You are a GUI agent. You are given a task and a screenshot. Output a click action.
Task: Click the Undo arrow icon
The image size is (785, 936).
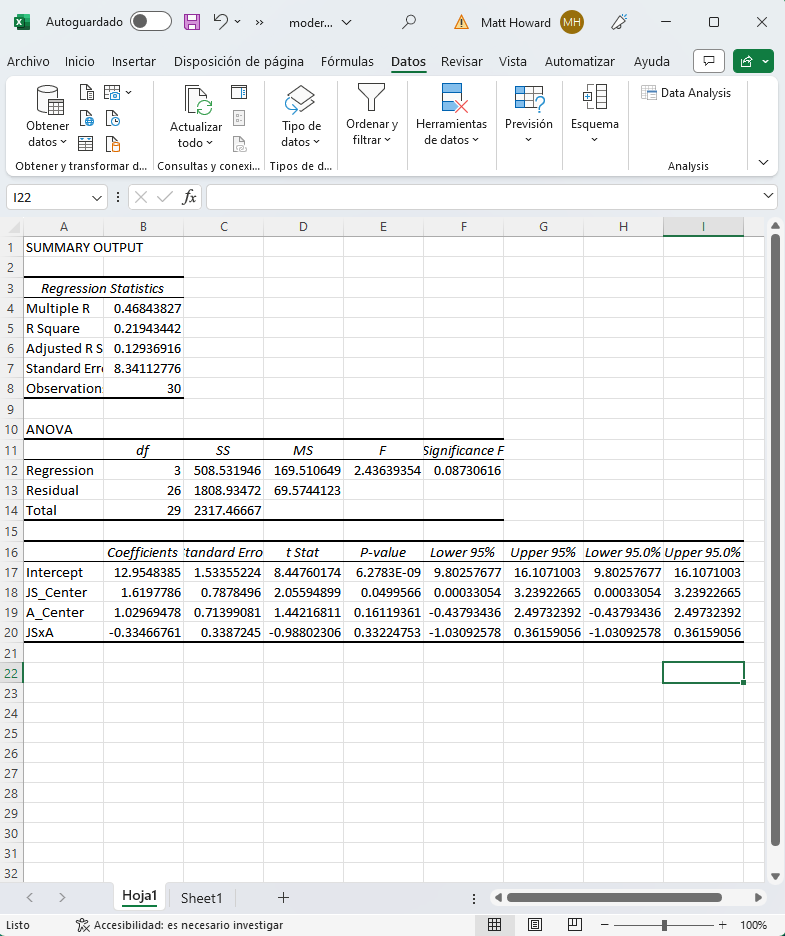click(x=222, y=21)
